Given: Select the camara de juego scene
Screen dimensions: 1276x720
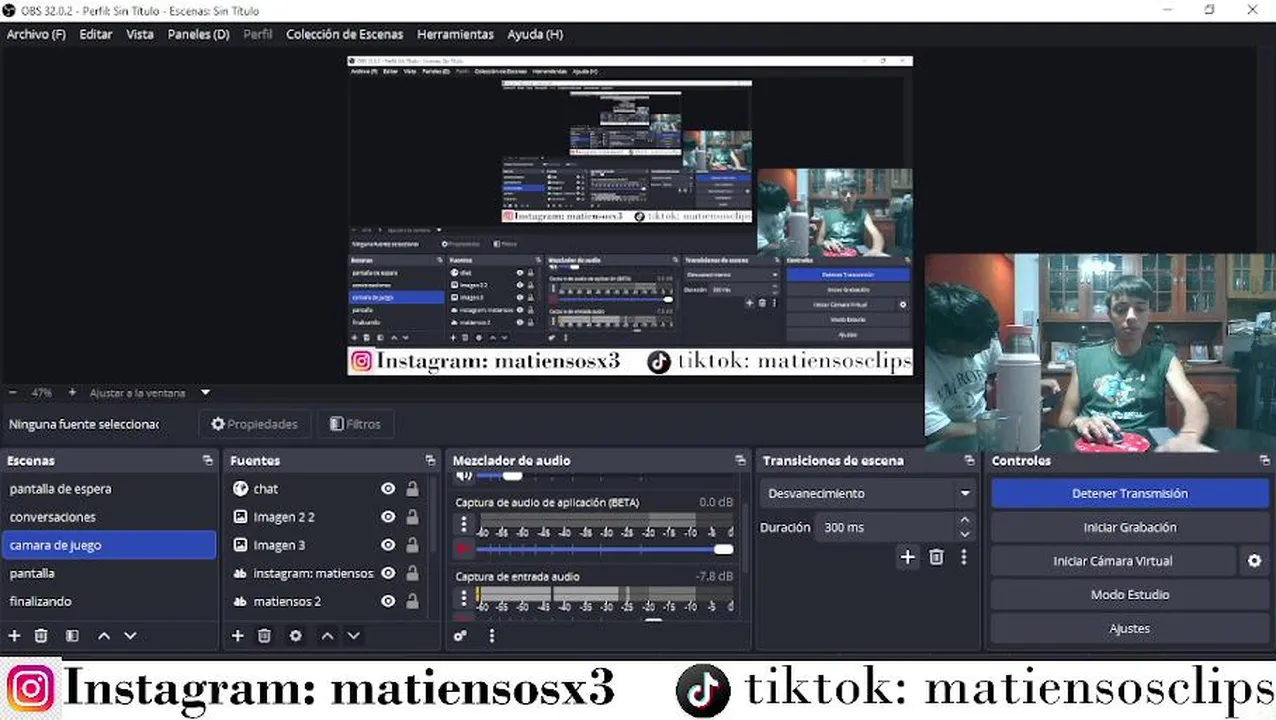Looking at the screenshot, I should (x=108, y=545).
